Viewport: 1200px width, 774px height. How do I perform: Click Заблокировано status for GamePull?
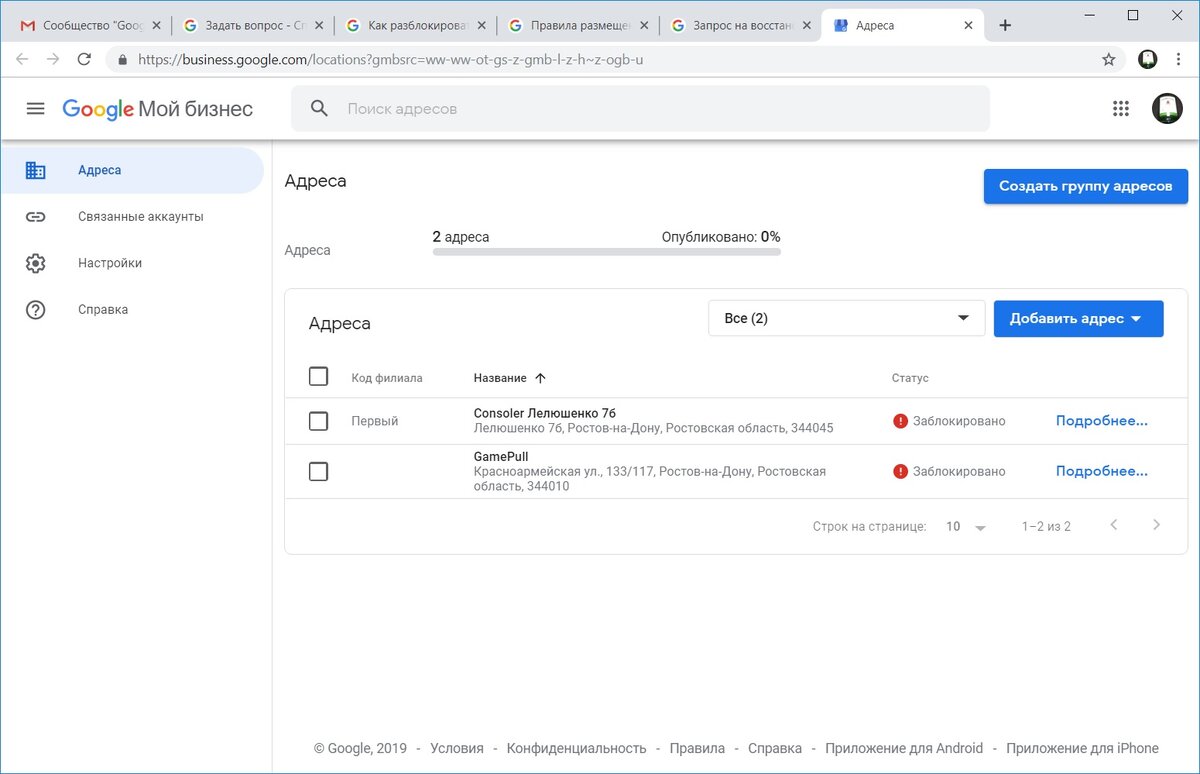point(959,471)
